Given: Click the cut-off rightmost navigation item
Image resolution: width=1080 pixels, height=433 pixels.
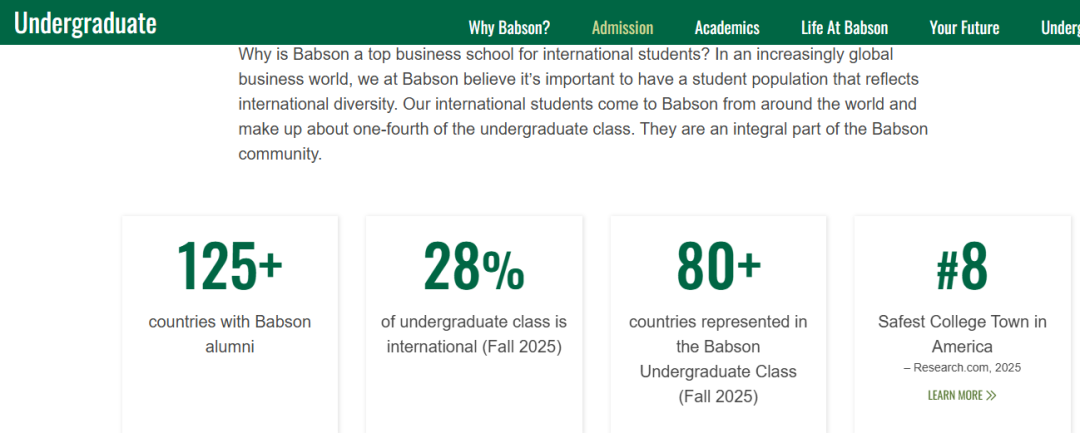Looking at the screenshot, I should point(1059,28).
